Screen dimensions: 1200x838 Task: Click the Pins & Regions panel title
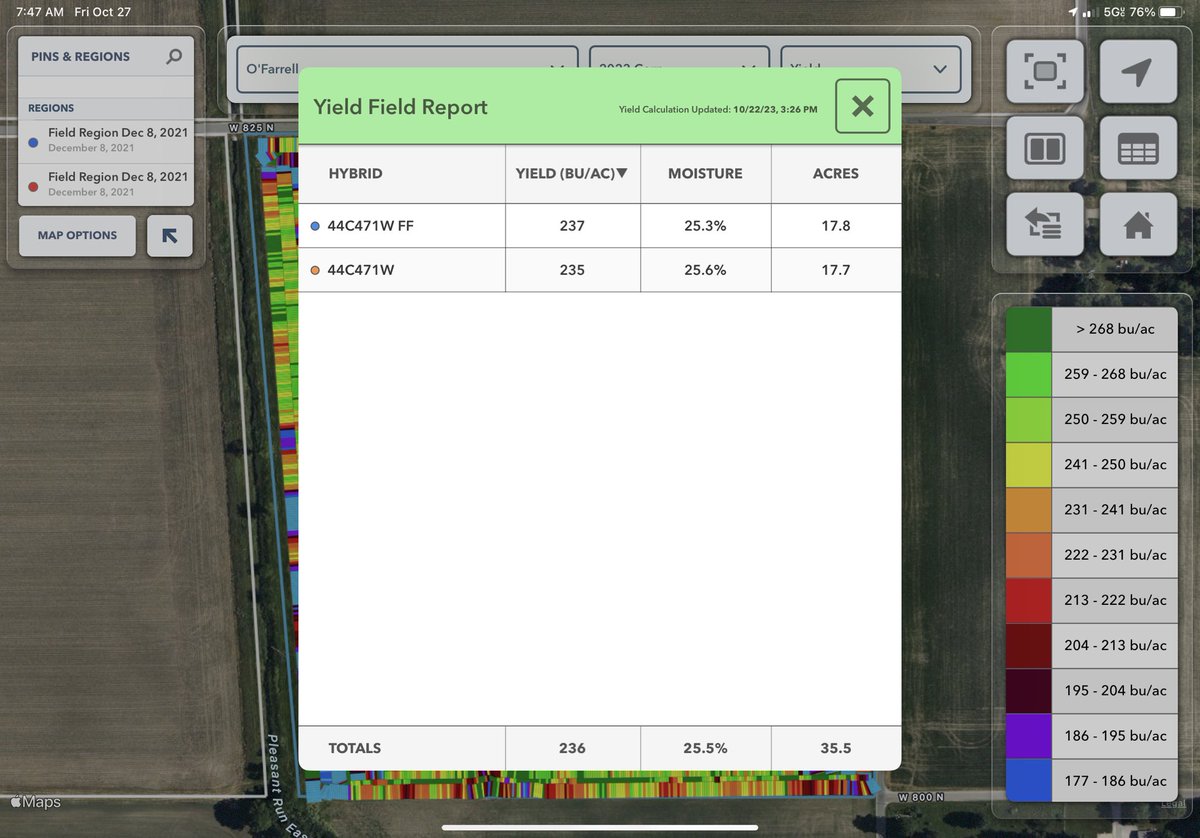tap(79, 57)
